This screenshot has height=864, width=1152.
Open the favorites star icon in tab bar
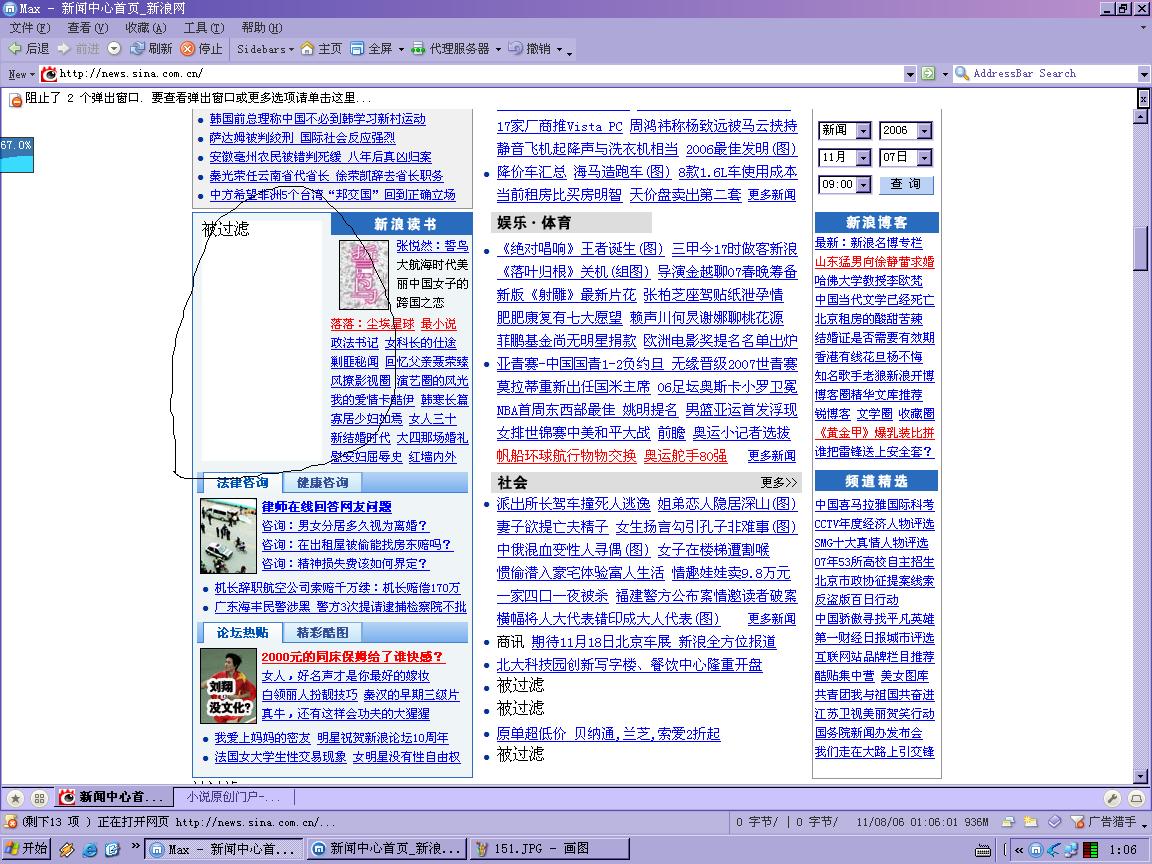coord(15,797)
